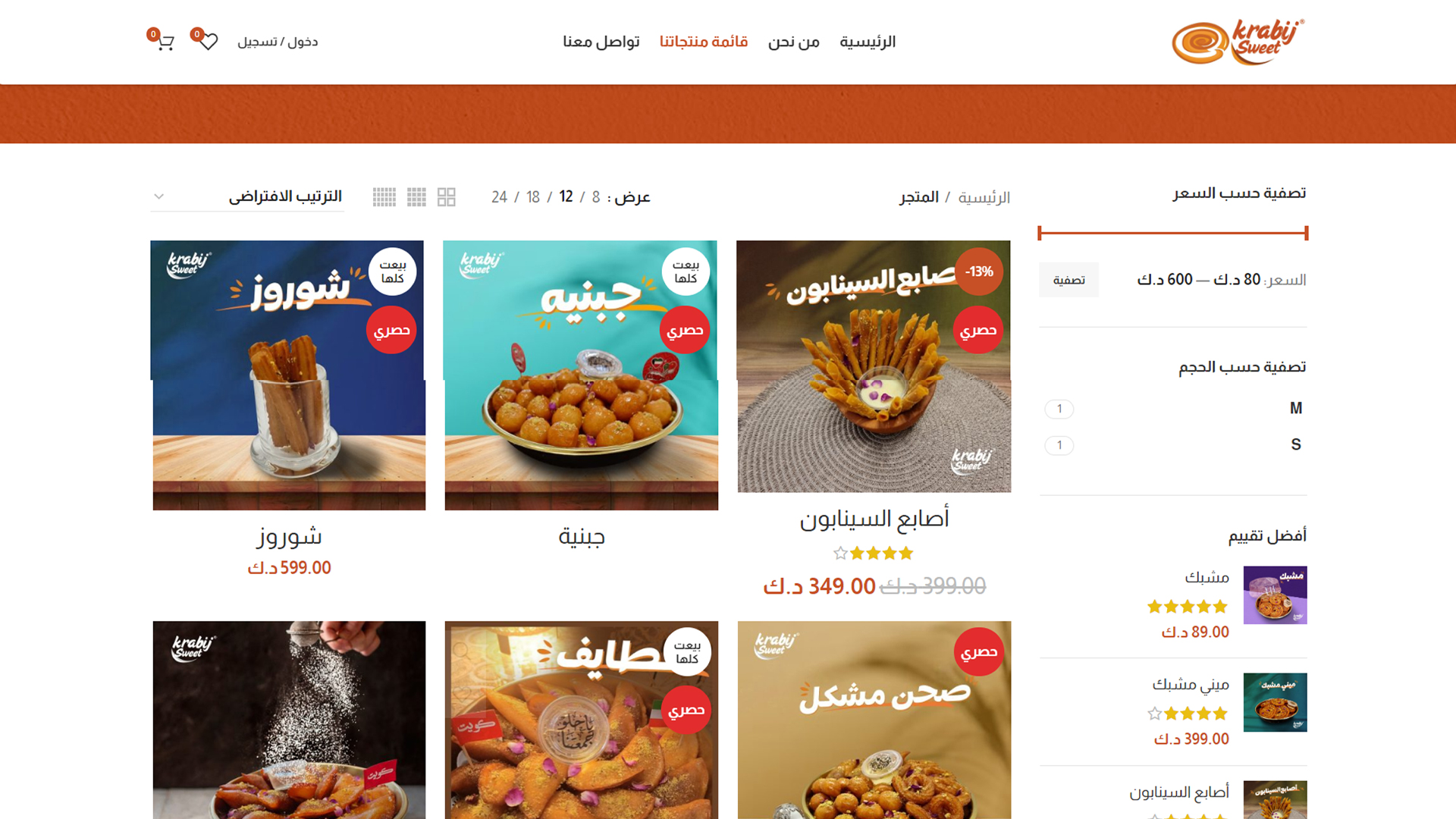The height and width of the screenshot is (819, 1456).
Task: Click the Krabij Sweet logo
Action: tap(1238, 42)
